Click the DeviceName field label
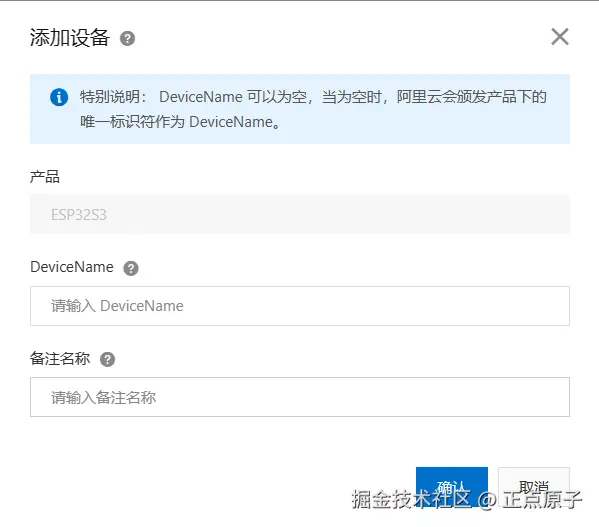Screen dimensions: 599x527 pyautogui.click(x=72, y=267)
